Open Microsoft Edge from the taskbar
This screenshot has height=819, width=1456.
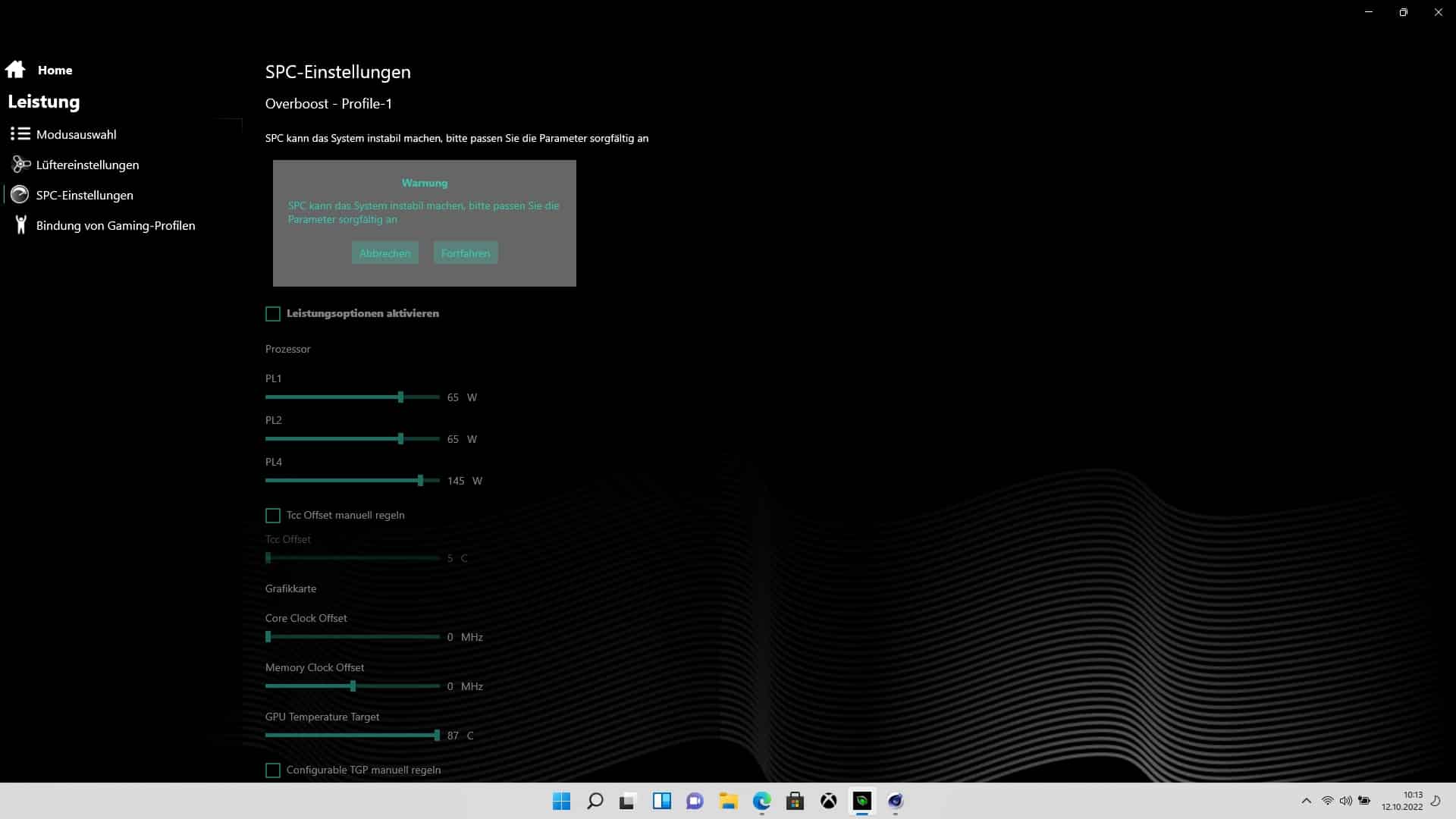point(761,801)
